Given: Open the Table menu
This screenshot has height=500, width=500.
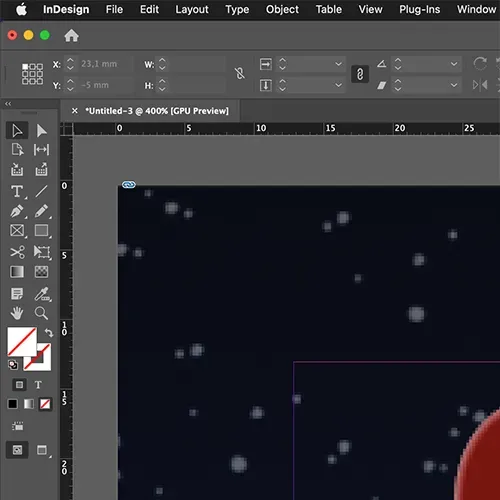Looking at the screenshot, I should tap(329, 9).
